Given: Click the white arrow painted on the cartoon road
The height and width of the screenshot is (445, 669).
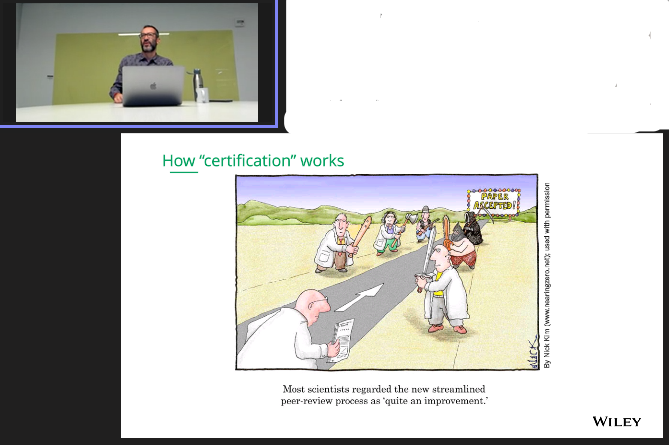Looking at the screenshot, I should (x=360, y=297).
